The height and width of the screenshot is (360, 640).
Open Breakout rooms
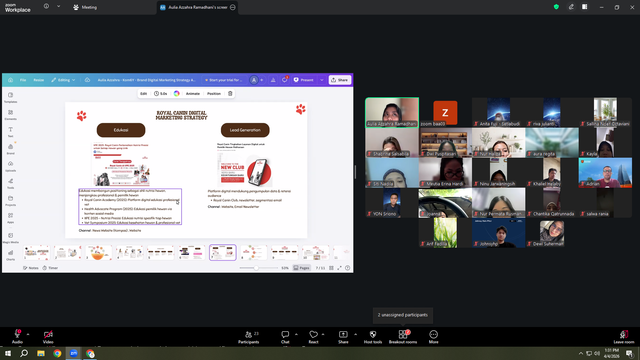403,337
